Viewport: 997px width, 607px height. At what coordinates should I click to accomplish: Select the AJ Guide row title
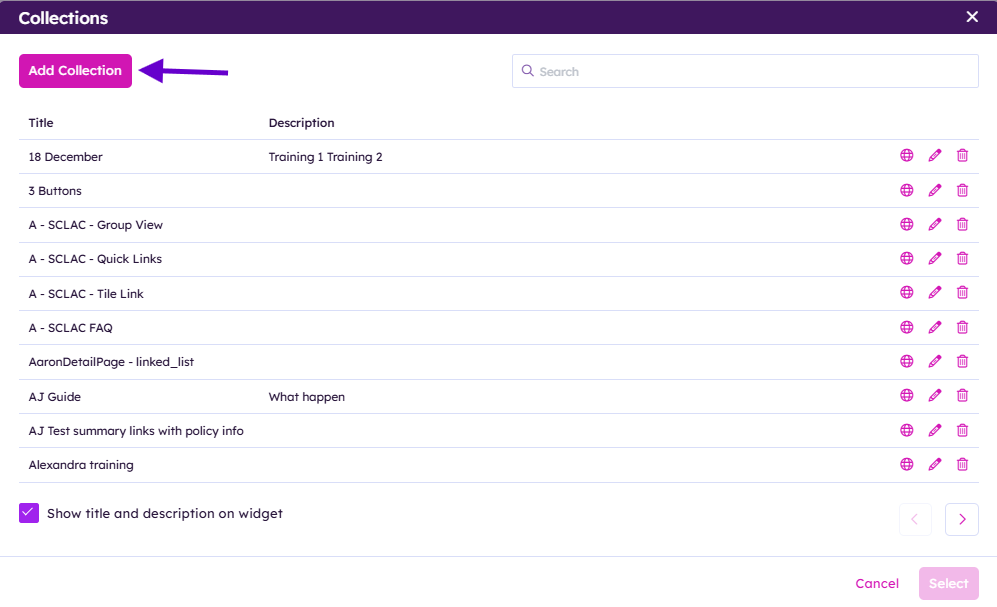(x=55, y=397)
